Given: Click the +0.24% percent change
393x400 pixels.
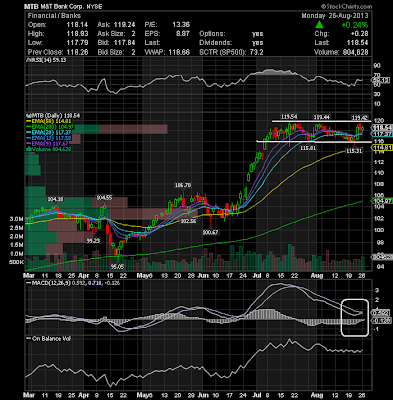Looking at the screenshot, I should point(355,25).
